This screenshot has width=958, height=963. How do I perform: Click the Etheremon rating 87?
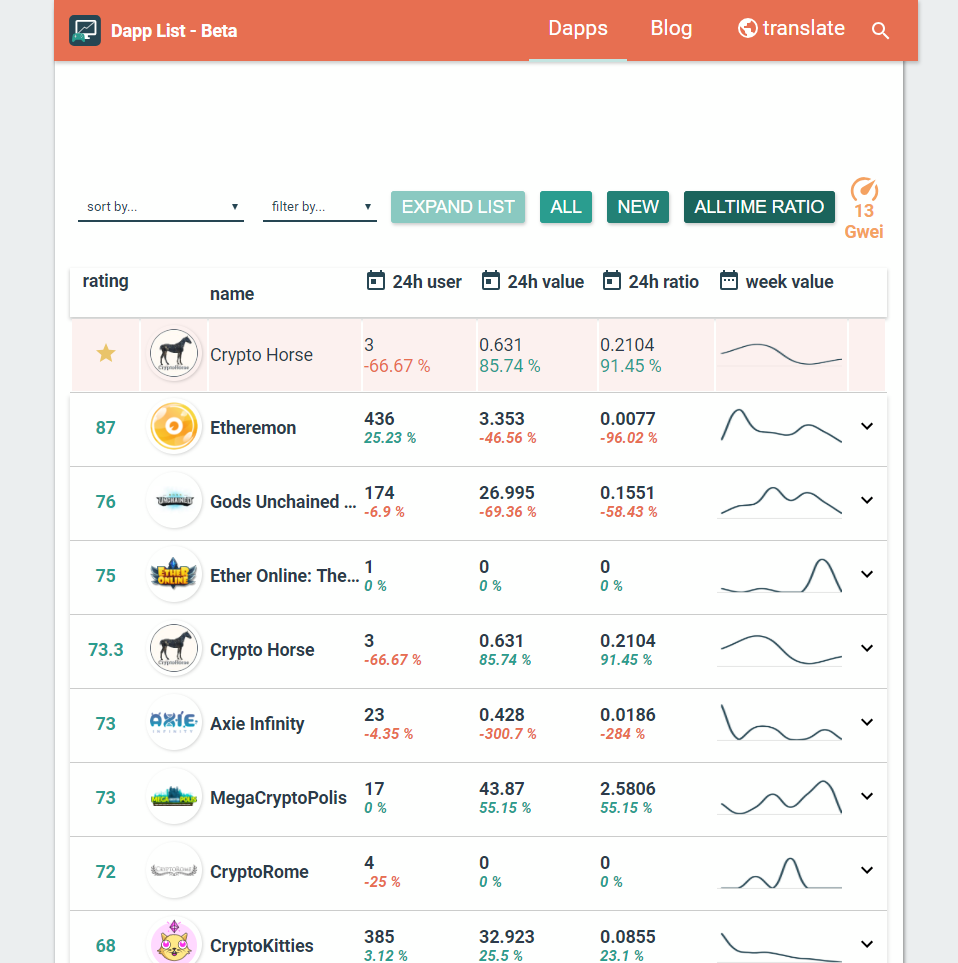tap(106, 428)
